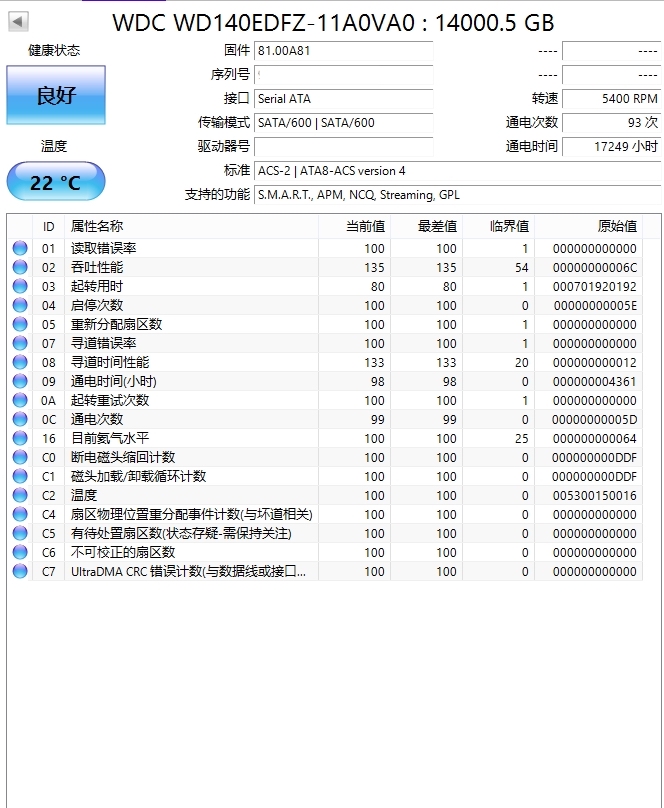
Task: Click the firmware field 81.00A81
Action: [x=344, y=51]
